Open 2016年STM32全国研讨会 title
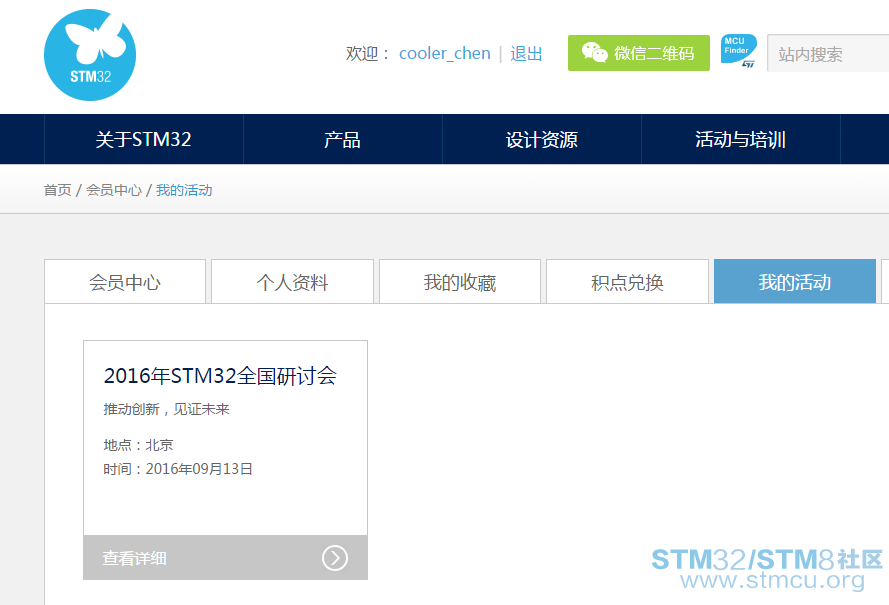 pyautogui.click(x=220, y=376)
